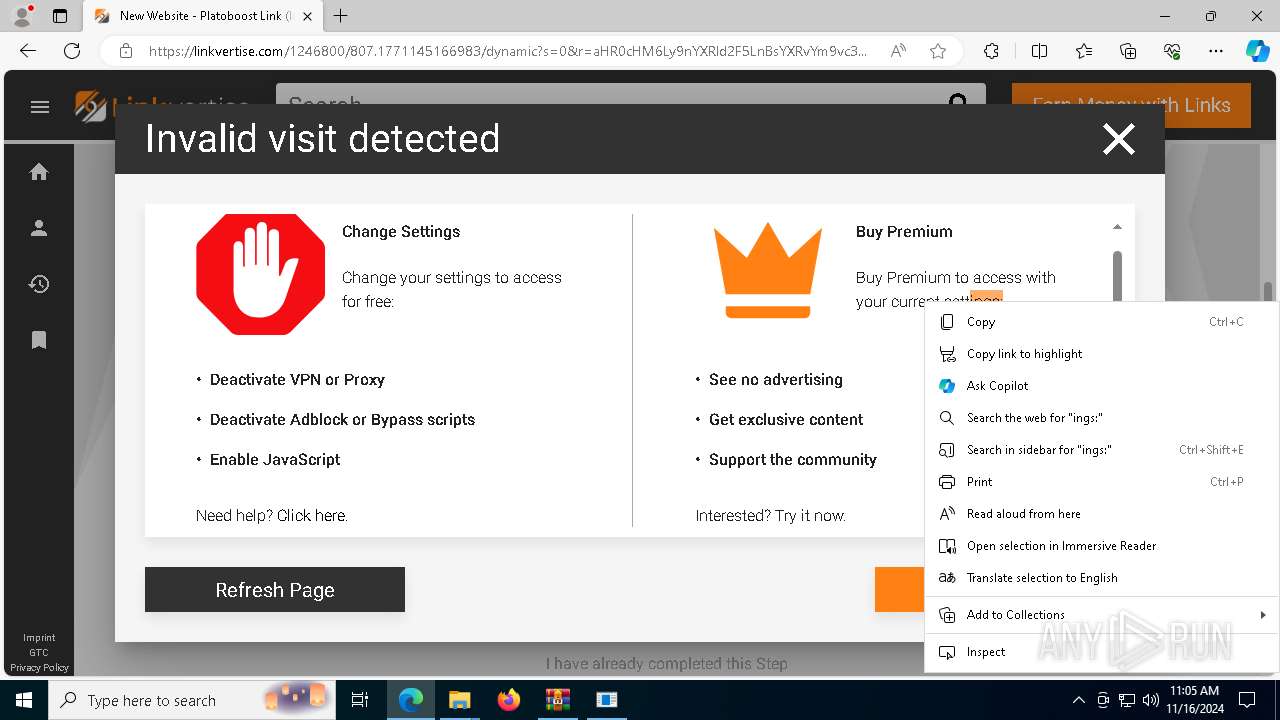Open Collections toolbar icon
Image resolution: width=1280 pixels, height=720 pixels.
point(1128,51)
